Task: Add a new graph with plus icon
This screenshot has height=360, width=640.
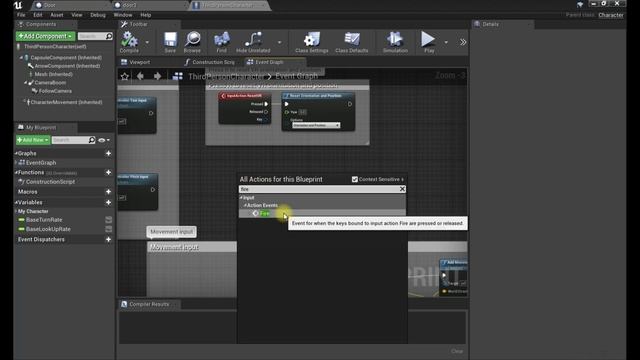Action: tap(108, 153)
